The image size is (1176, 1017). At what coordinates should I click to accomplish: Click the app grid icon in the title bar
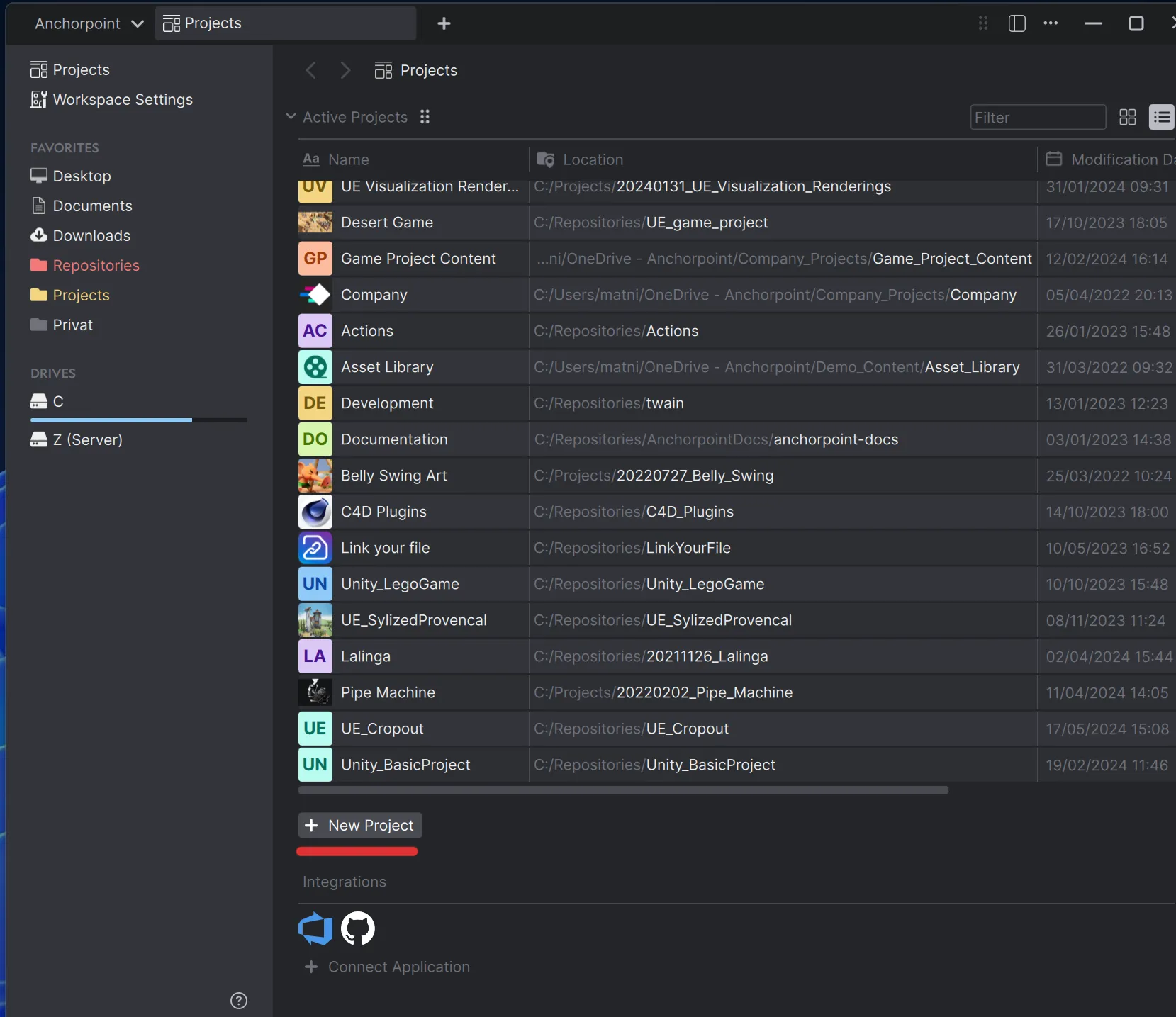pyautogui.click(x=982, y=23)
